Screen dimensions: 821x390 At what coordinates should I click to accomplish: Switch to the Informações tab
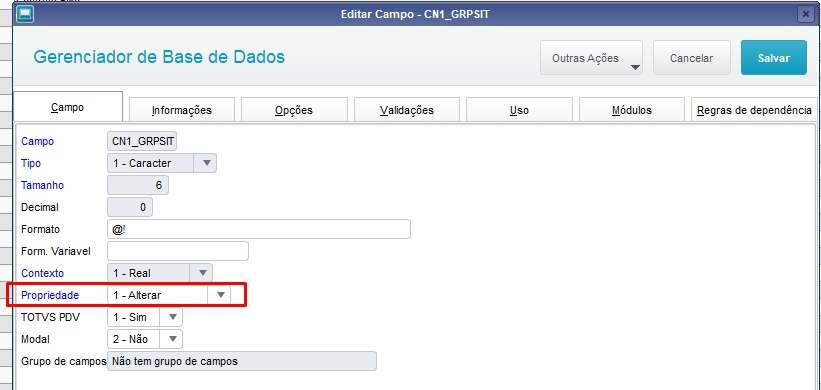182,110
